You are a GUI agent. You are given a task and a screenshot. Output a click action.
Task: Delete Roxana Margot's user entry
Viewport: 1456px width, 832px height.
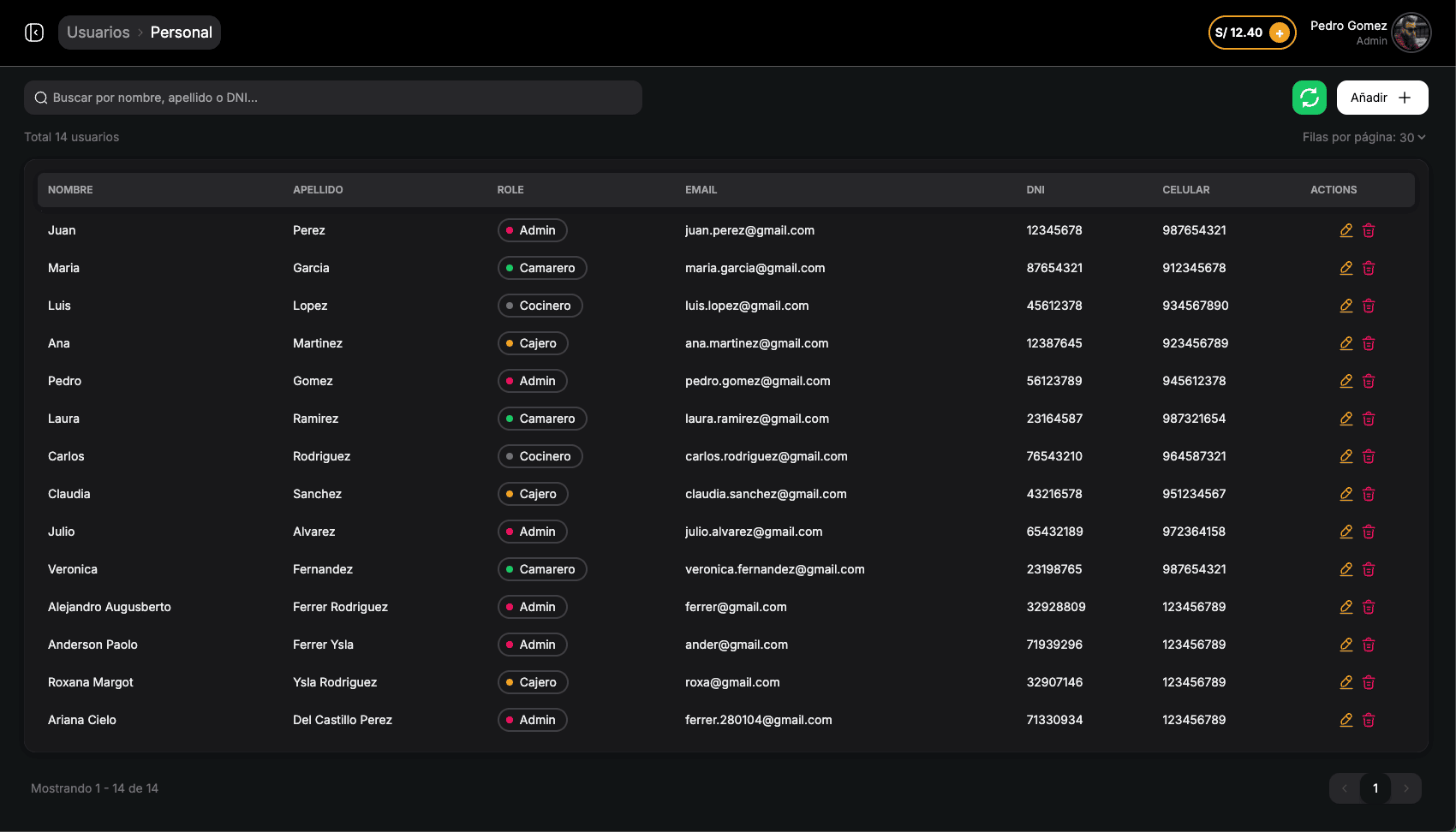coord(1369,682)
